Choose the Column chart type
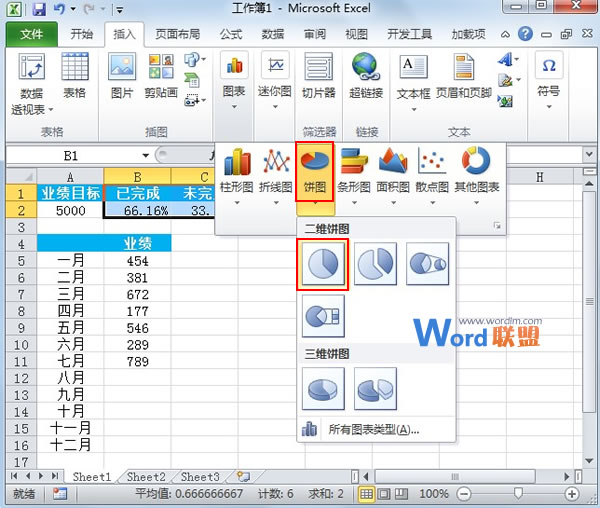 [237, 174]
